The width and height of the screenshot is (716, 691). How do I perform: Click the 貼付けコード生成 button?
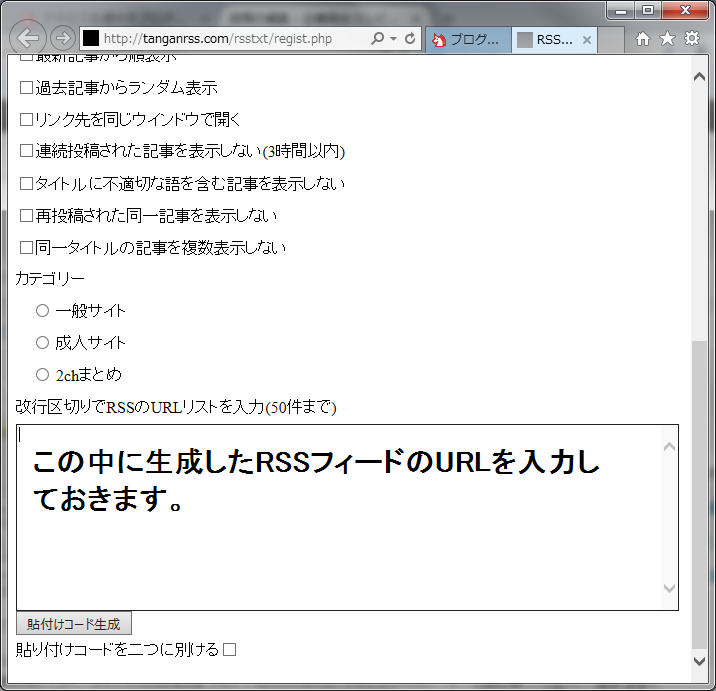[x=74, y=624]
